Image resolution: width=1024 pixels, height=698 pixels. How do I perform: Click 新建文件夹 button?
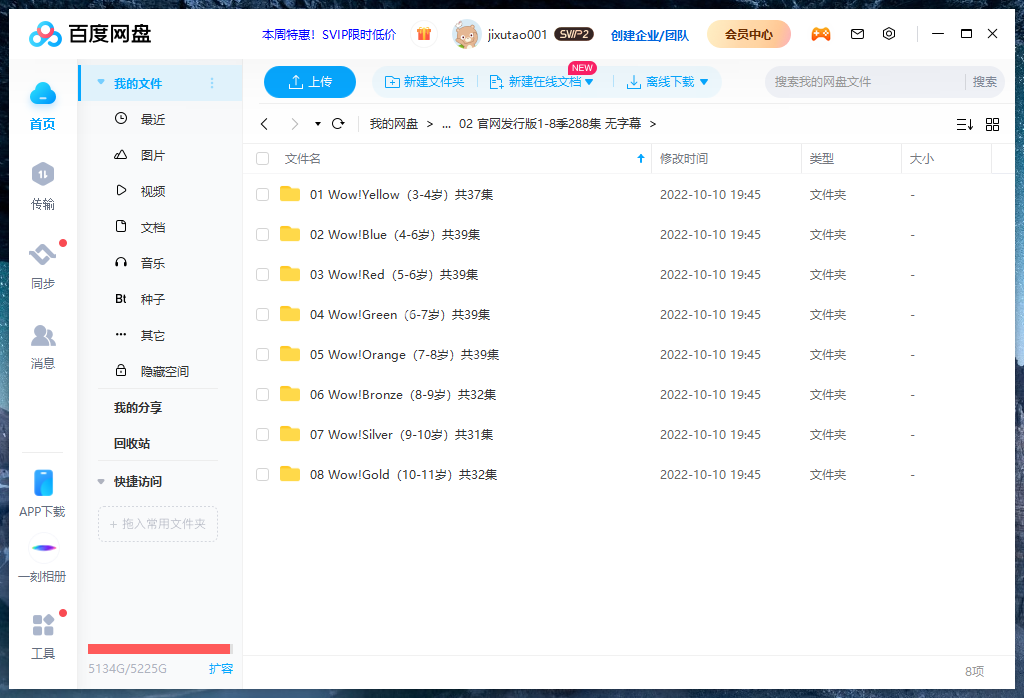(424, 82)
